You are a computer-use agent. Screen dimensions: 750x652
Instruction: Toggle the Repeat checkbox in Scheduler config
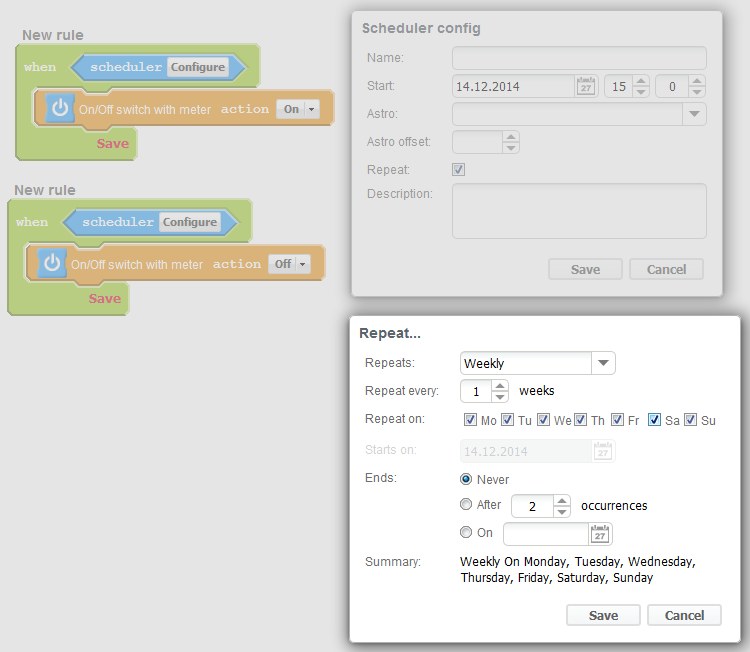click(x=459, y=170)
